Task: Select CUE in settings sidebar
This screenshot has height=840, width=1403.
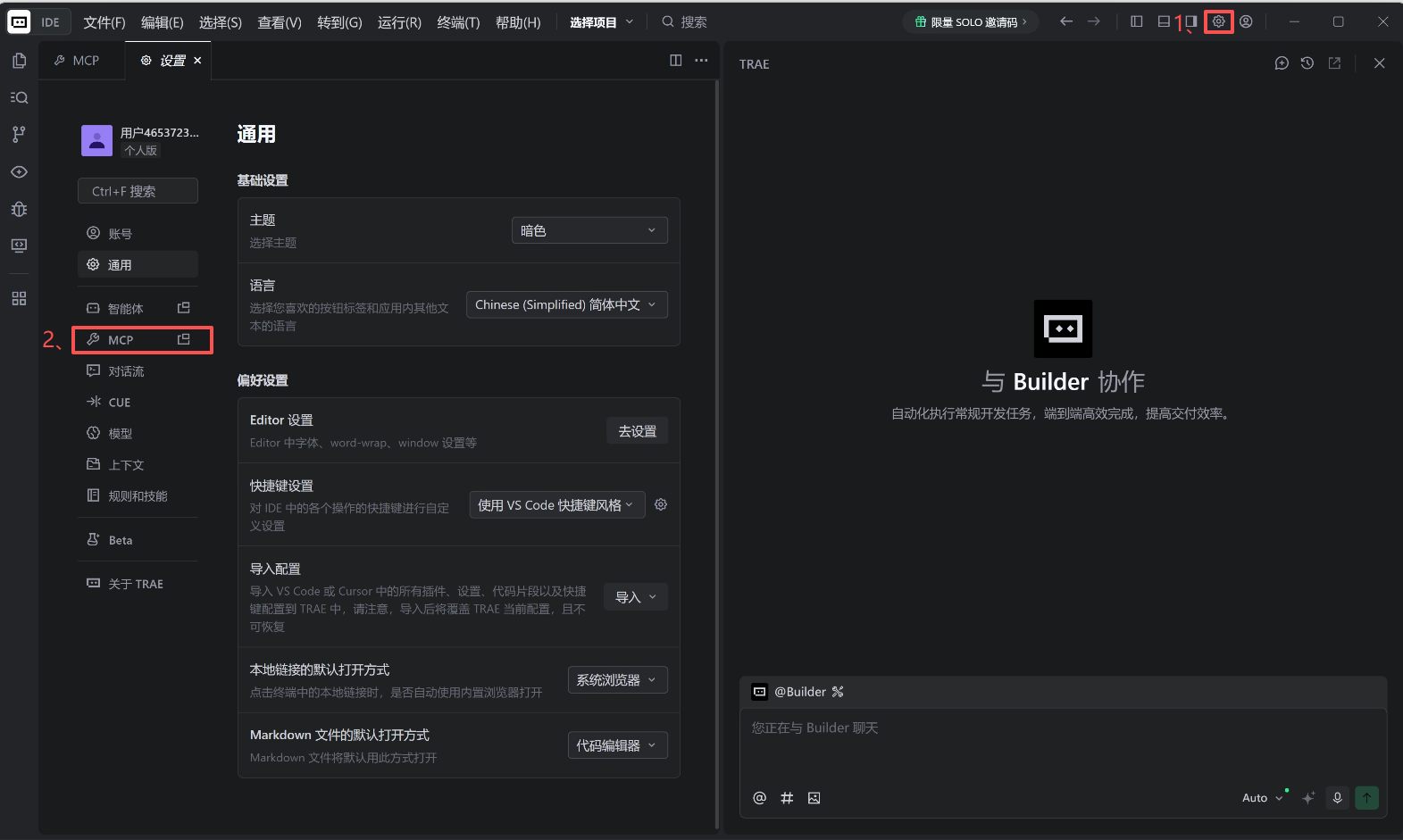Action: click(138, 402)
